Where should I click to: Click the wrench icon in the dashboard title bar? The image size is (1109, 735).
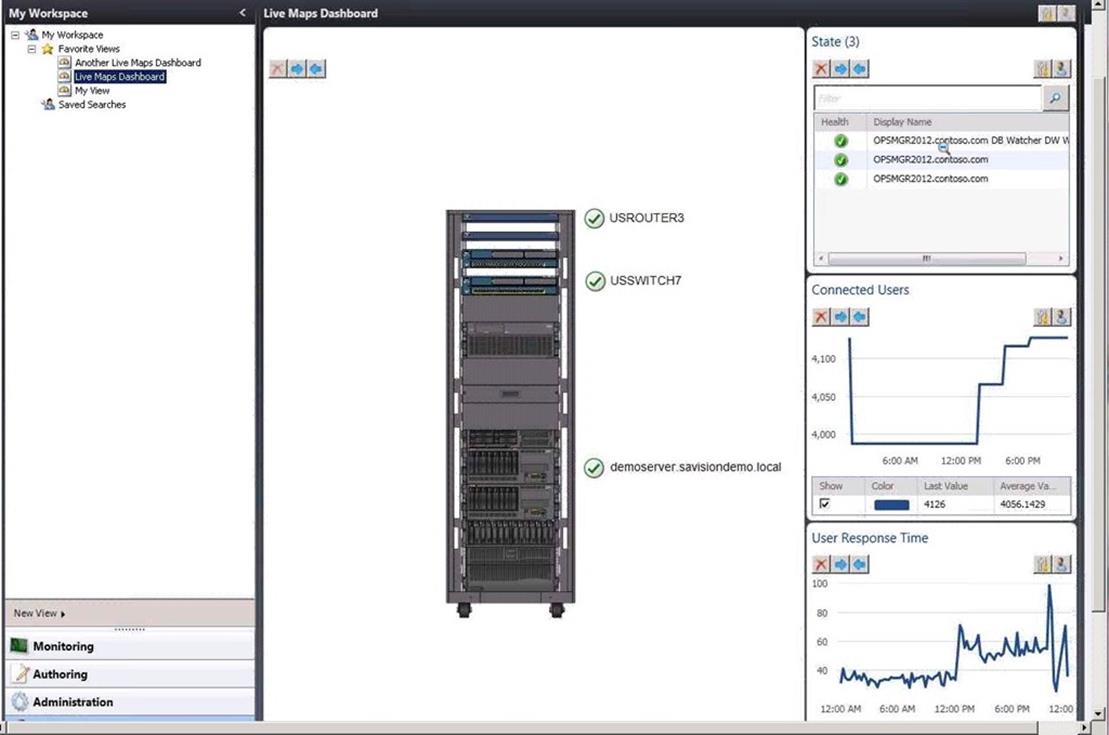(x=1047, y=13)
